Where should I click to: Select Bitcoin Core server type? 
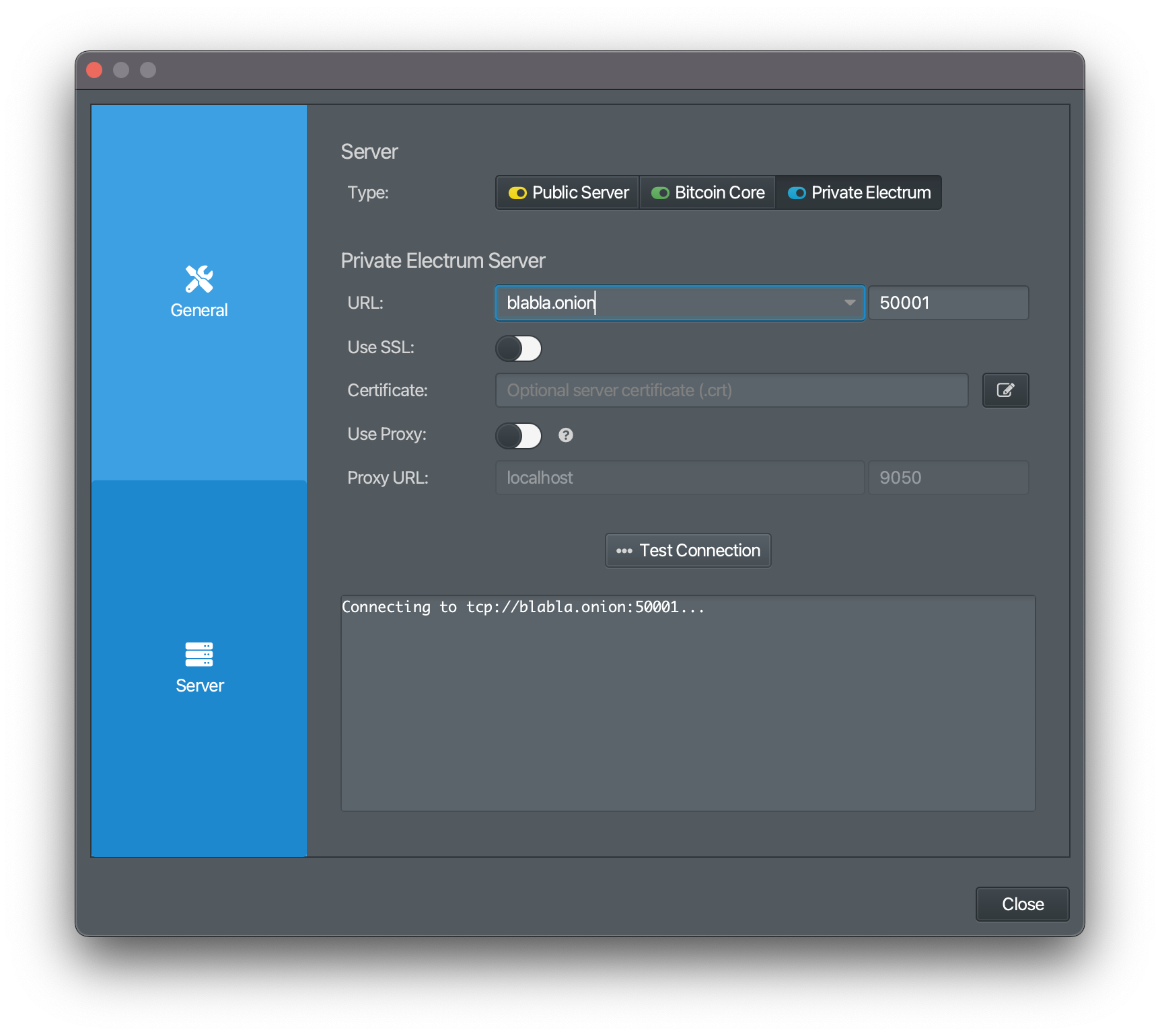click(708, 193)
